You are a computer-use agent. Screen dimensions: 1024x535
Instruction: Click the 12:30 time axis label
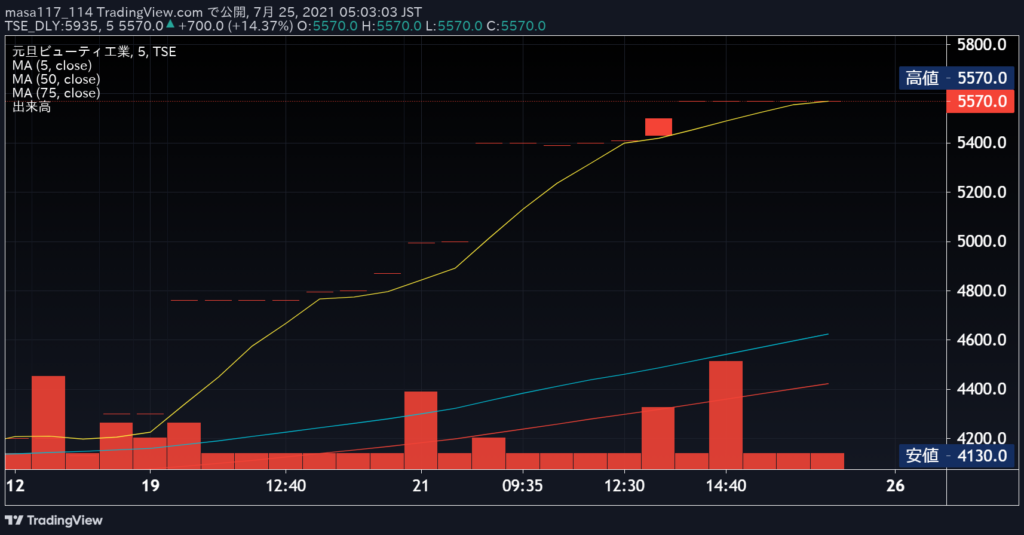[624, 485]
